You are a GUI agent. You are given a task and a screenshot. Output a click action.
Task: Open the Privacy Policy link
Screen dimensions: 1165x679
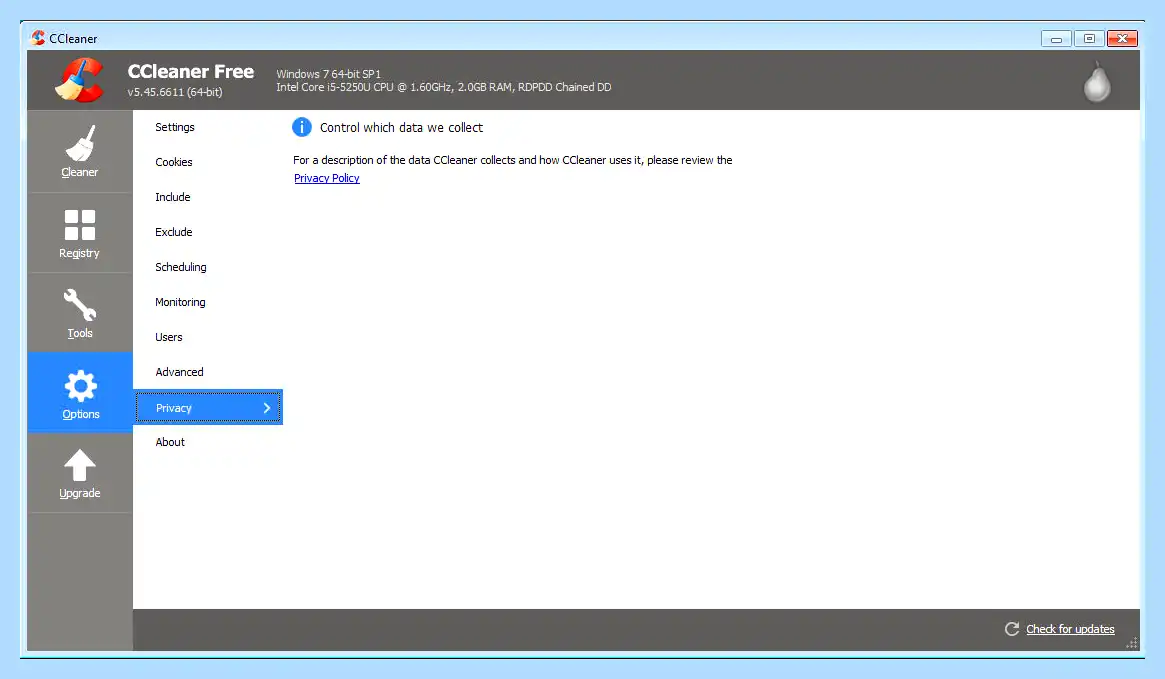[x=327, y=178]
